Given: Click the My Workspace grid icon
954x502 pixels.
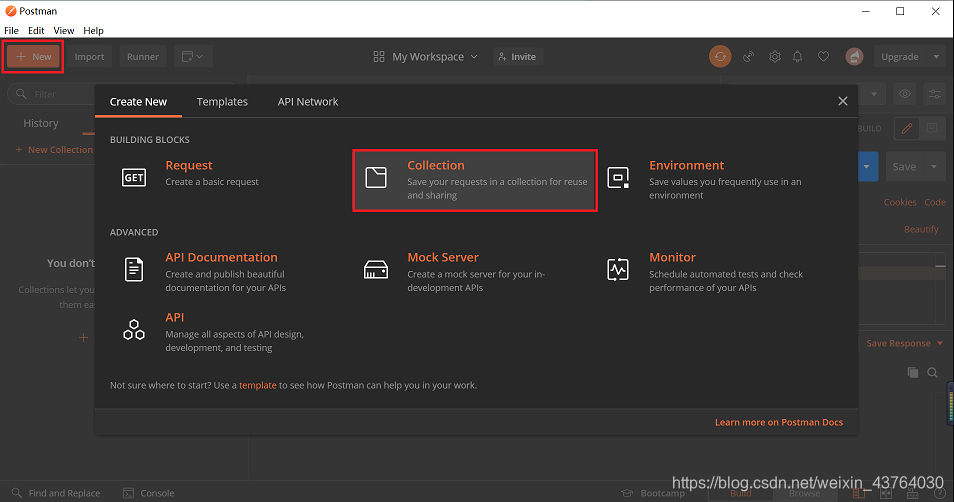Looking at the screenshot, I should click(378, 57).
